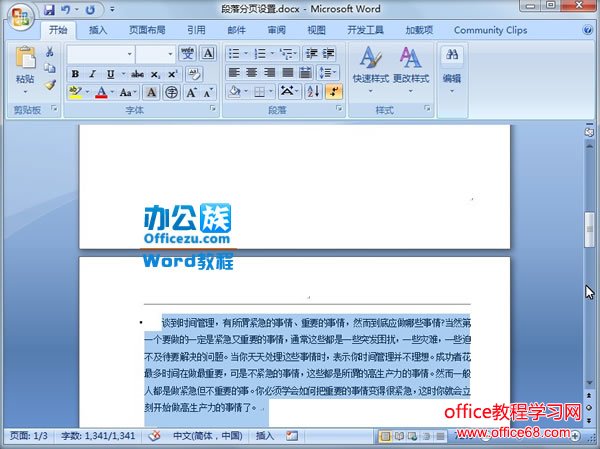Apply distributed alignment
The image size is (600, 449).
click(305, 72)
